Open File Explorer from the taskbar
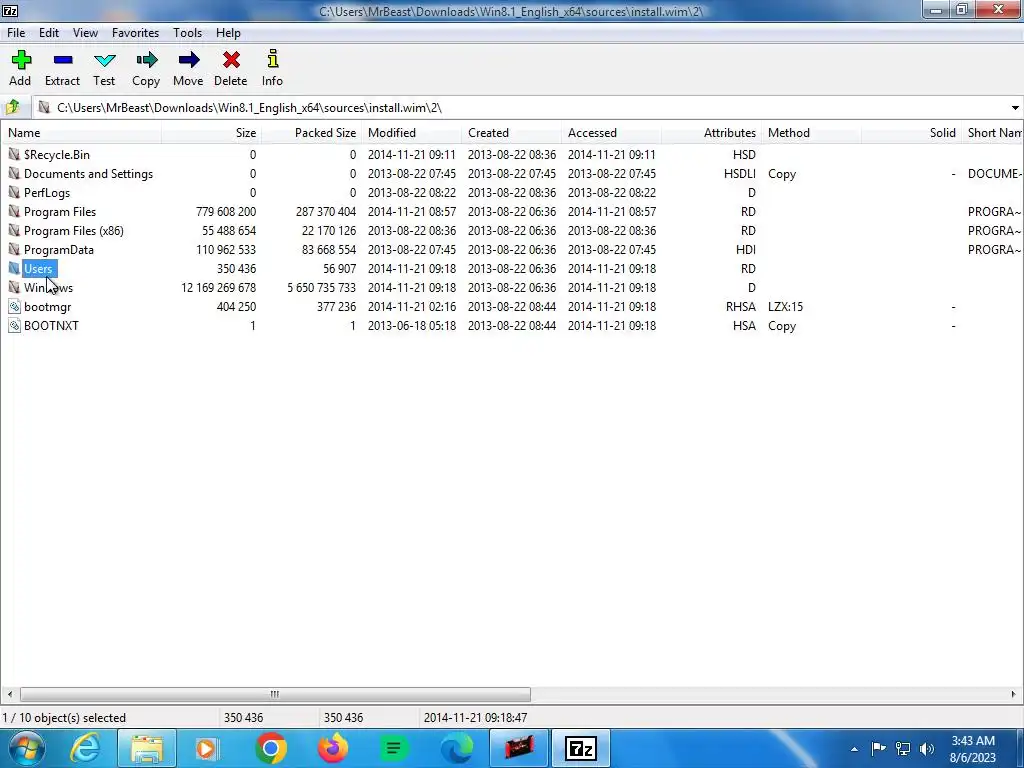The width and height of the screenshot is (1024, 768). tap(147, 748)
